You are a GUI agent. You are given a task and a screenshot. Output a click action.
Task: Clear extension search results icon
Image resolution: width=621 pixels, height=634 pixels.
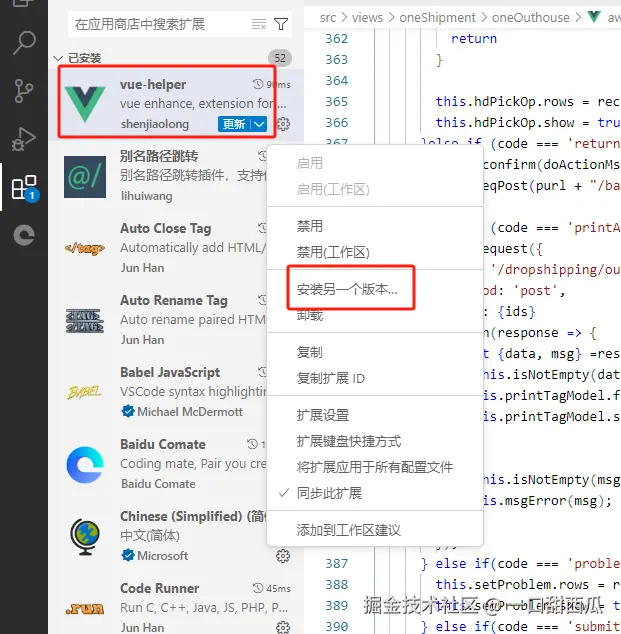tap(259, 24)
